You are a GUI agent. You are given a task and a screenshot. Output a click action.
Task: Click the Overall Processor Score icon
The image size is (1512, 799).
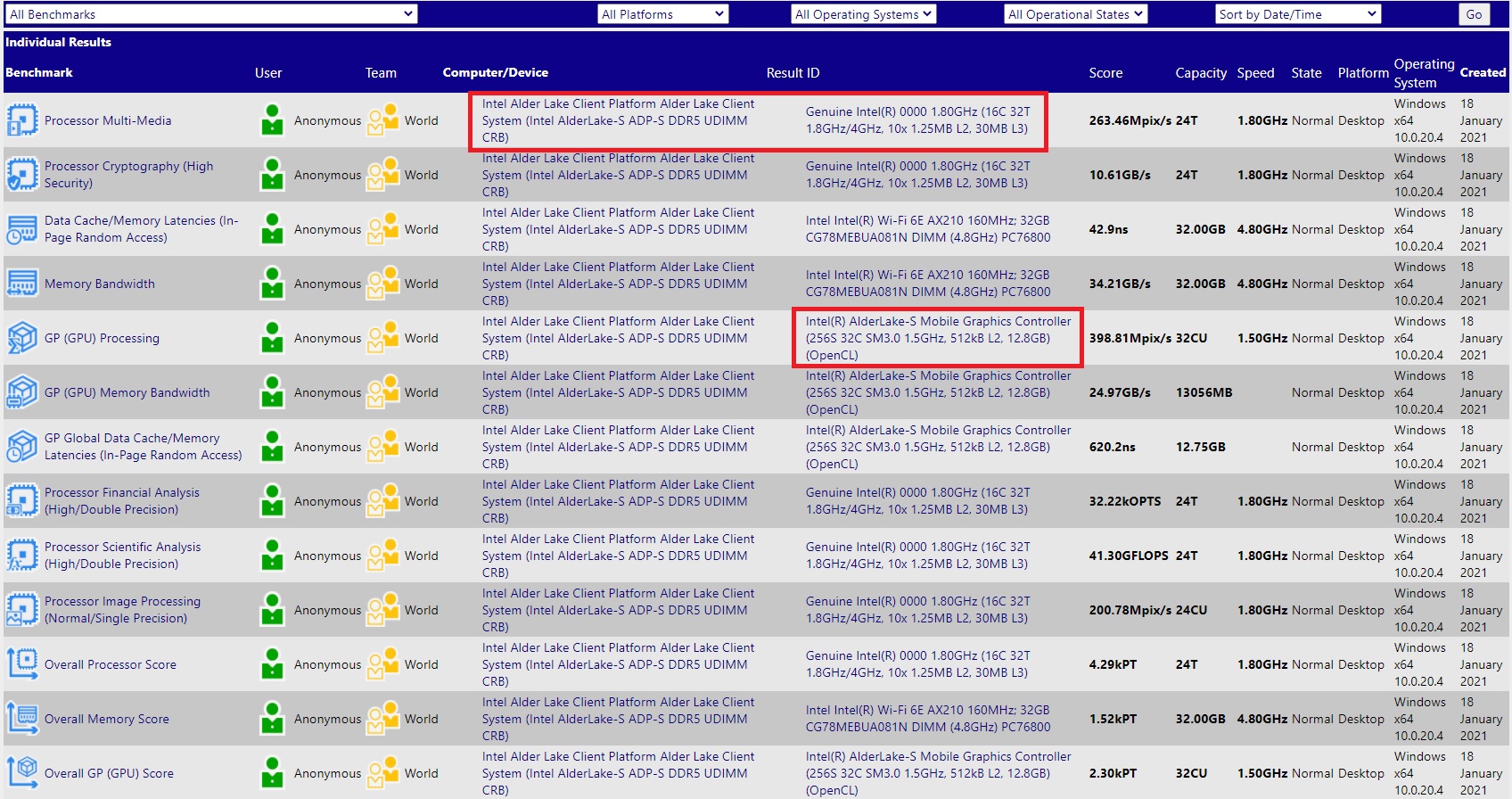pos(22,664)
